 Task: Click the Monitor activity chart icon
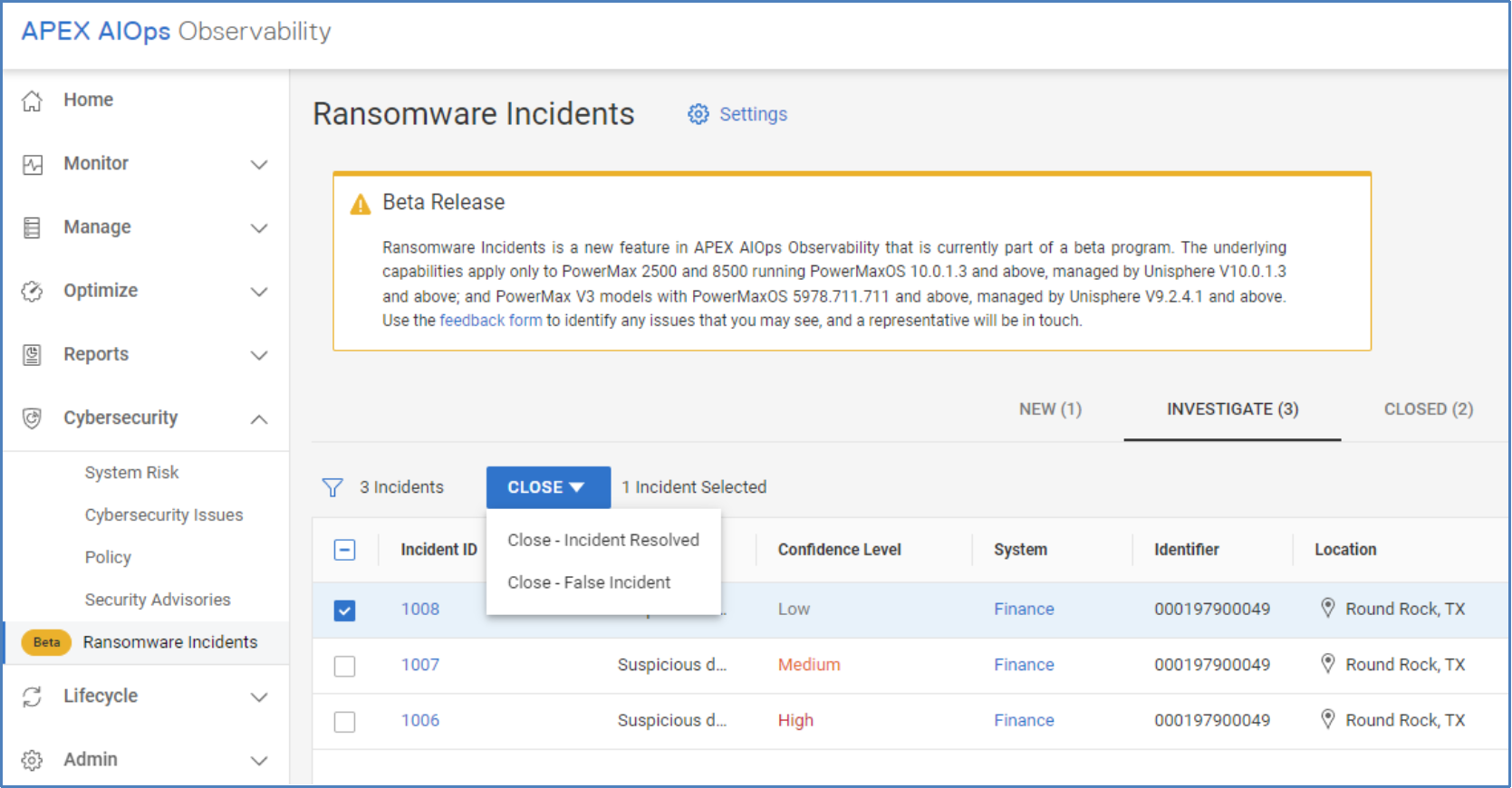click(32, 165)
